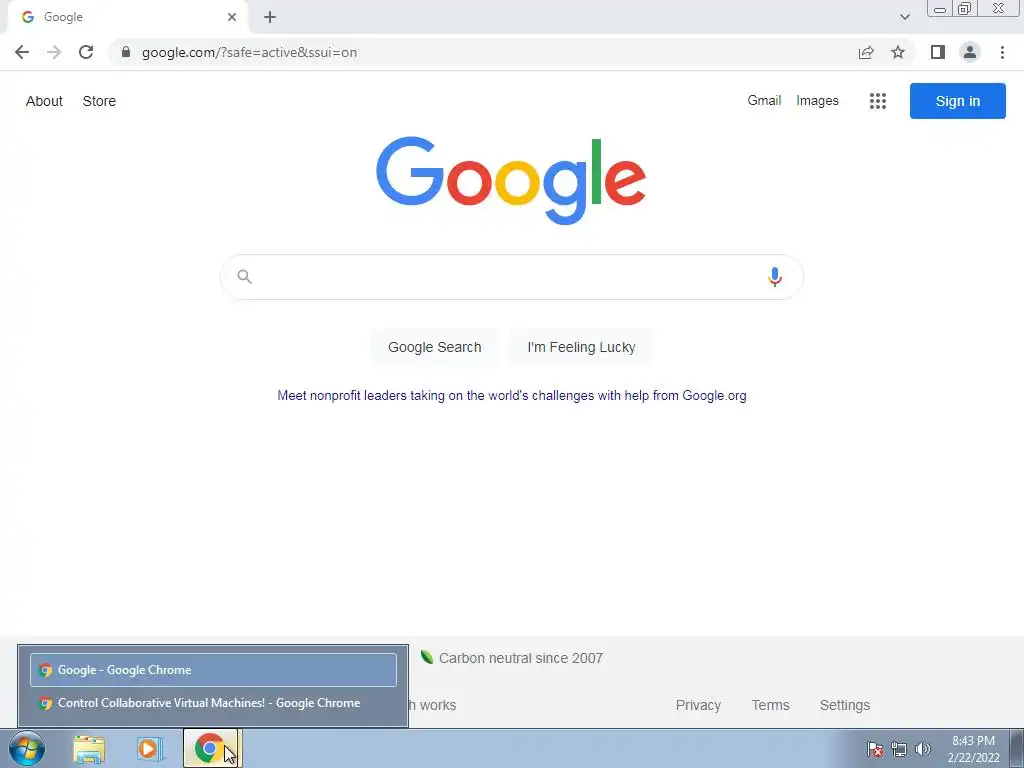Open the volume speaker icon
1024x768 pixels.
[922, 749]
